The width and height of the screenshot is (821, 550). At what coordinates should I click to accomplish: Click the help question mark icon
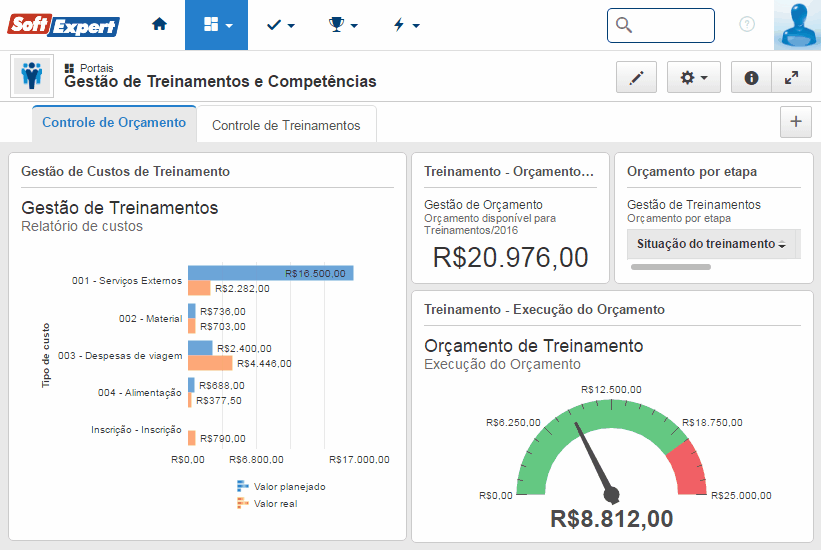(x=747, y=25)
